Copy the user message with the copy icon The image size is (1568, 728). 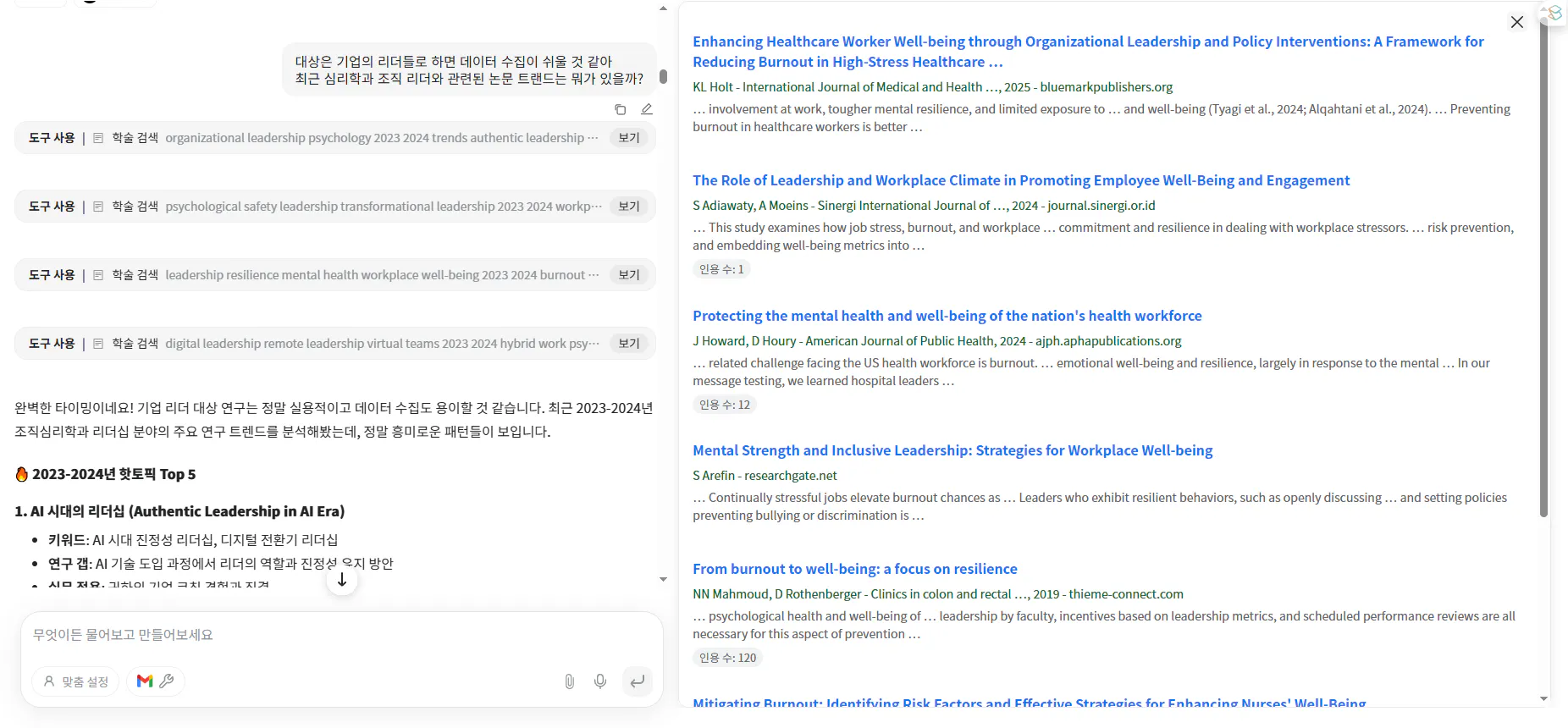coord(620,109)
